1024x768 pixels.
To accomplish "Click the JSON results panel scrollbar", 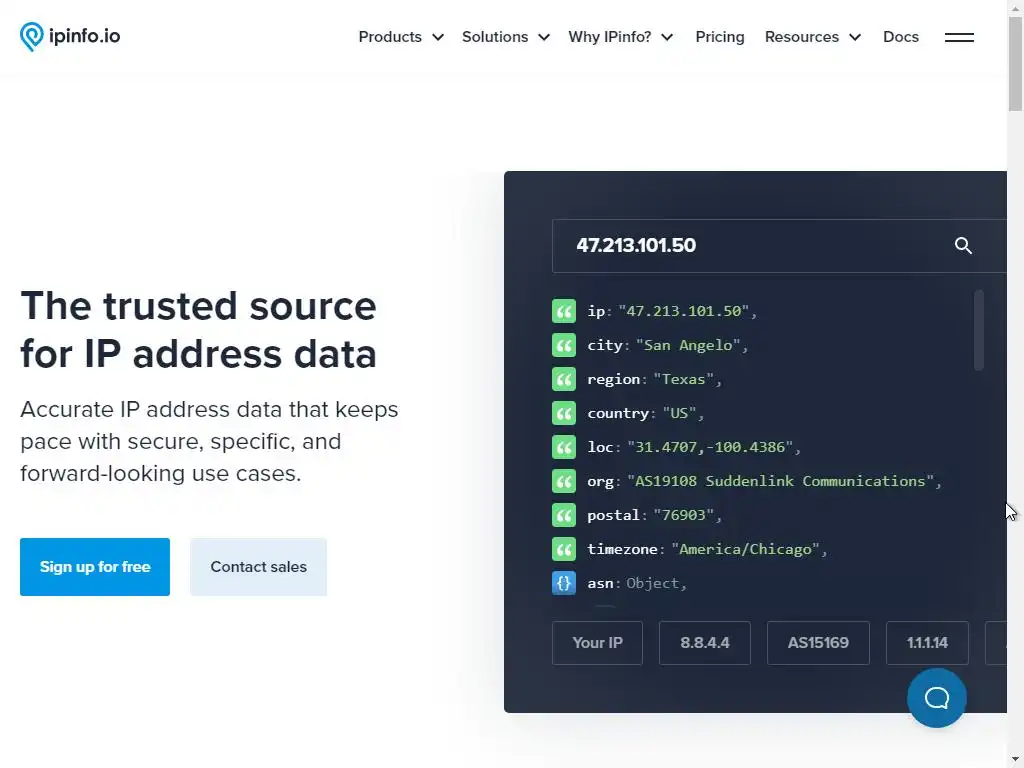I will point(978,330).
